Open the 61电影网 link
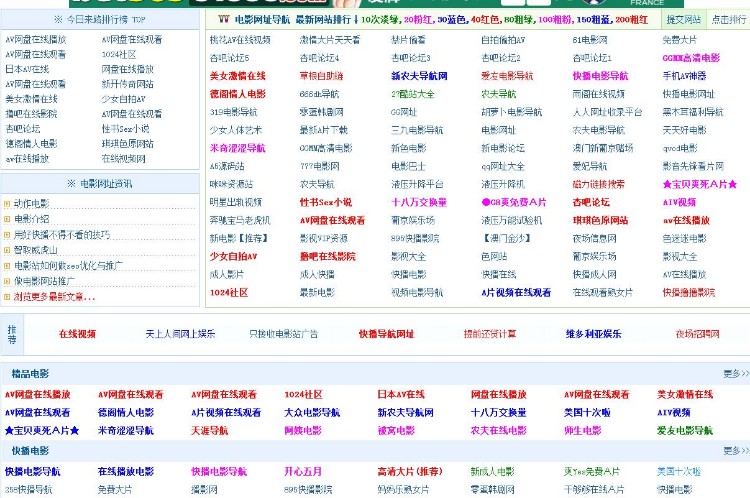 tap(590, 40)
